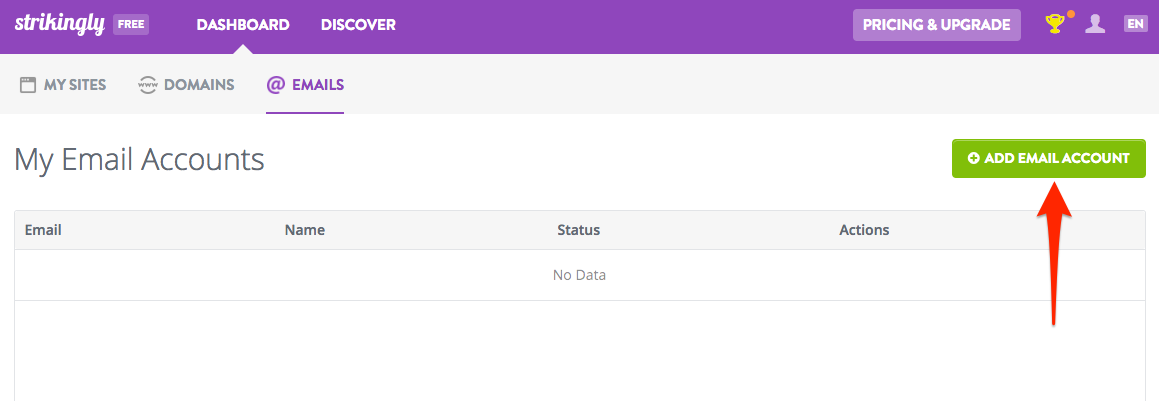Click the Name column header
This screenshot has width=1159, height=401.
pyautogui.click(x=305, y=230)
